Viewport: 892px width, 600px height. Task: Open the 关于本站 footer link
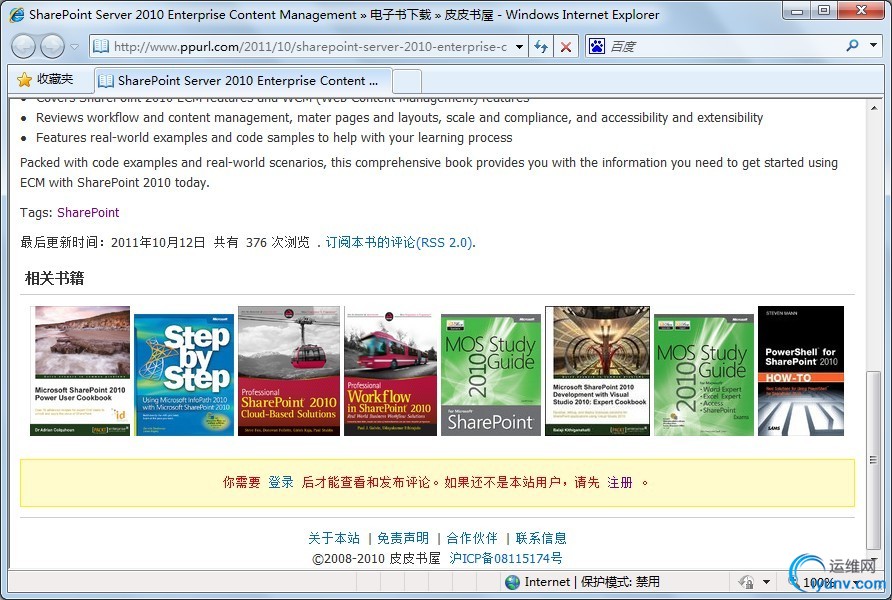click(x=334, y=538)
